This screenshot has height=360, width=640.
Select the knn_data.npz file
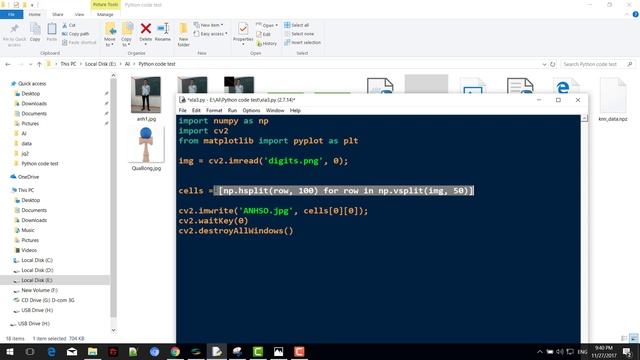[613, 99]
